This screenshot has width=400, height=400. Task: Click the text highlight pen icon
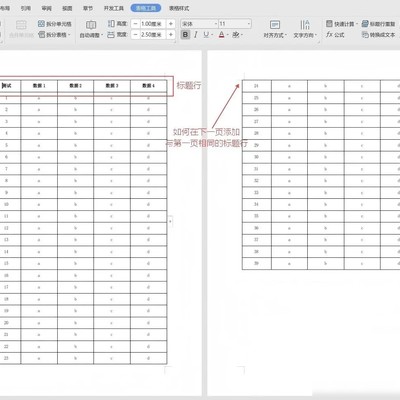click(x=236, y=35)
